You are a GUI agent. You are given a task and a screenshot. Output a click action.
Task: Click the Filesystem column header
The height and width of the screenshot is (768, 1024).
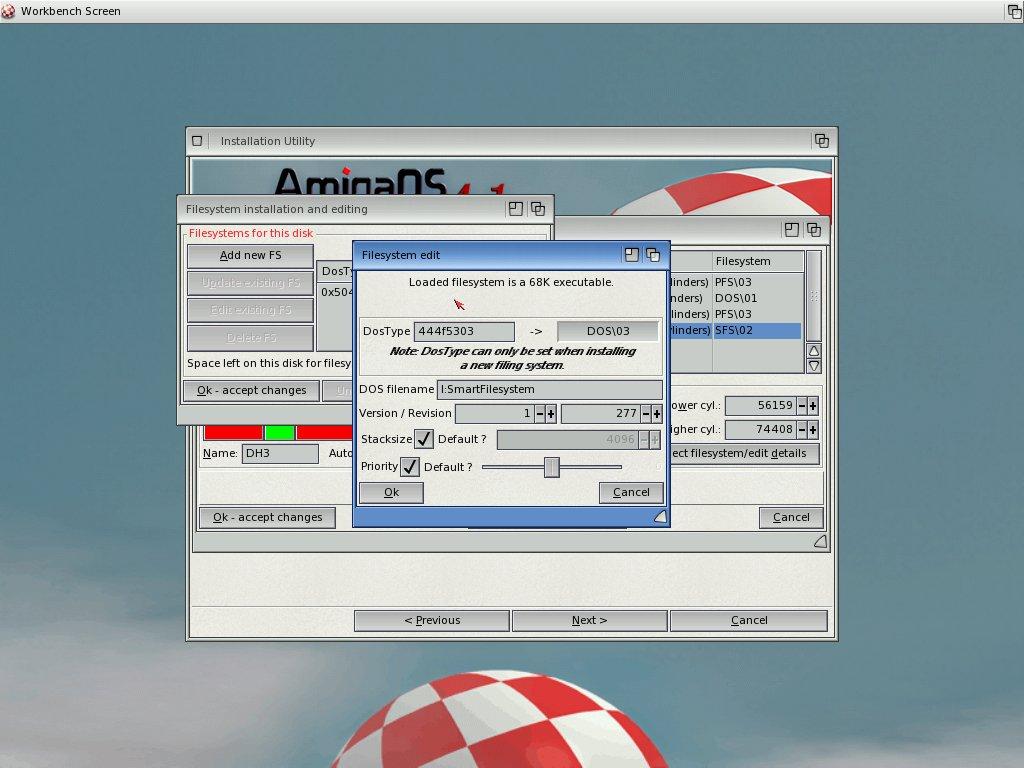(x=758, y=261)
